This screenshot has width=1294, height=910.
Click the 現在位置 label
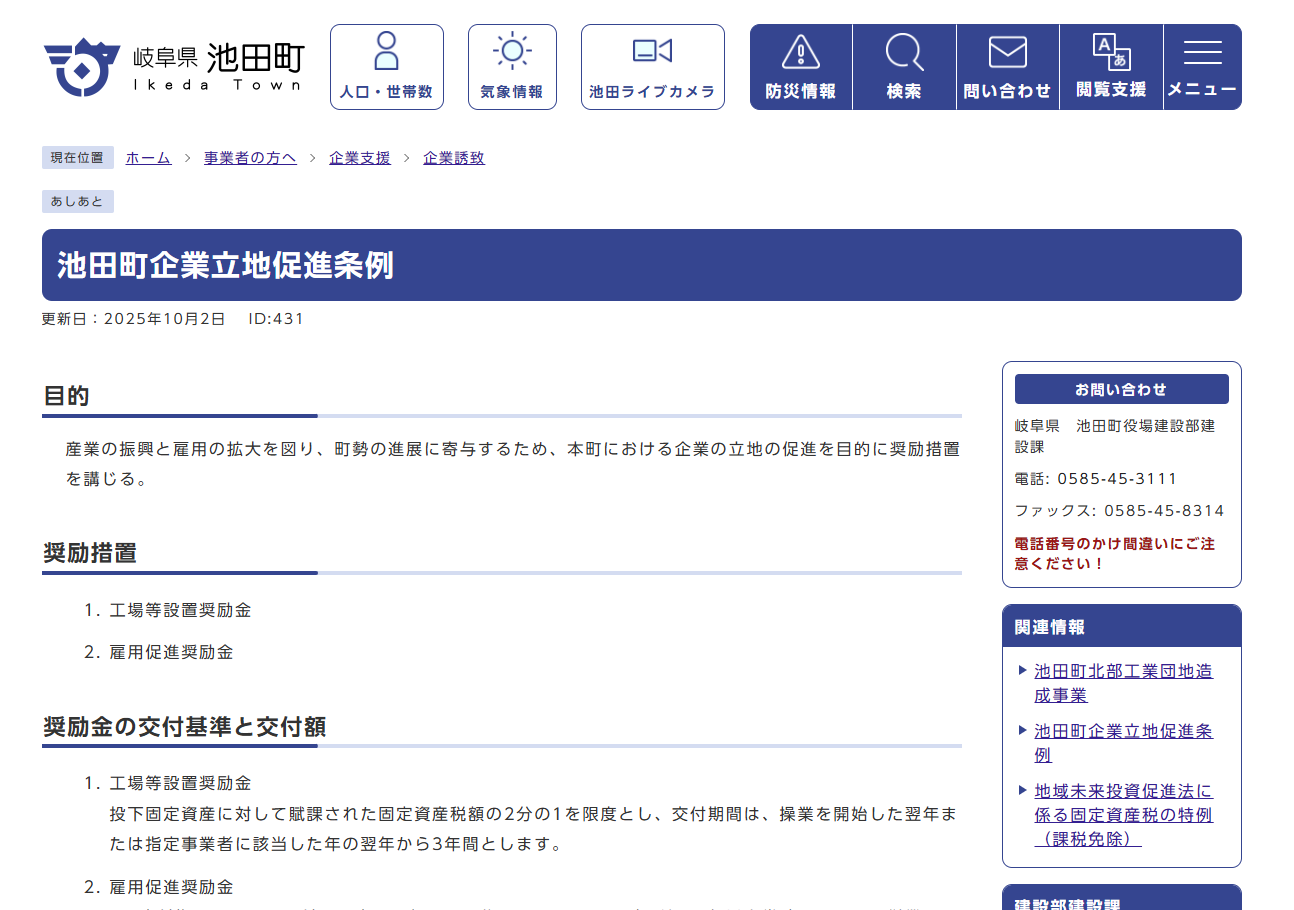tap(78, 158)
